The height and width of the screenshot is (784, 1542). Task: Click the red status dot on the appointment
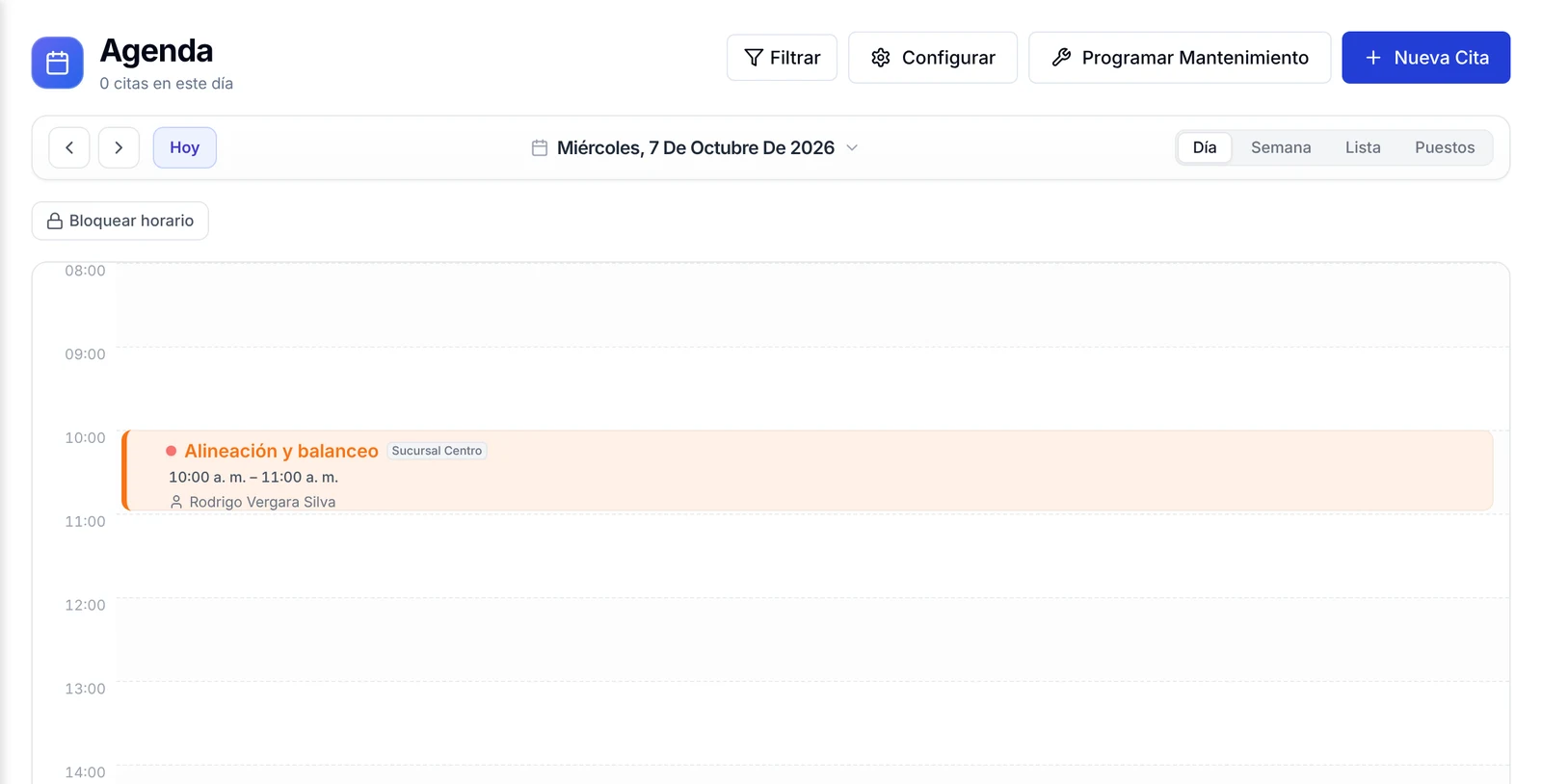pyautogui.click(x=172, y=451)
